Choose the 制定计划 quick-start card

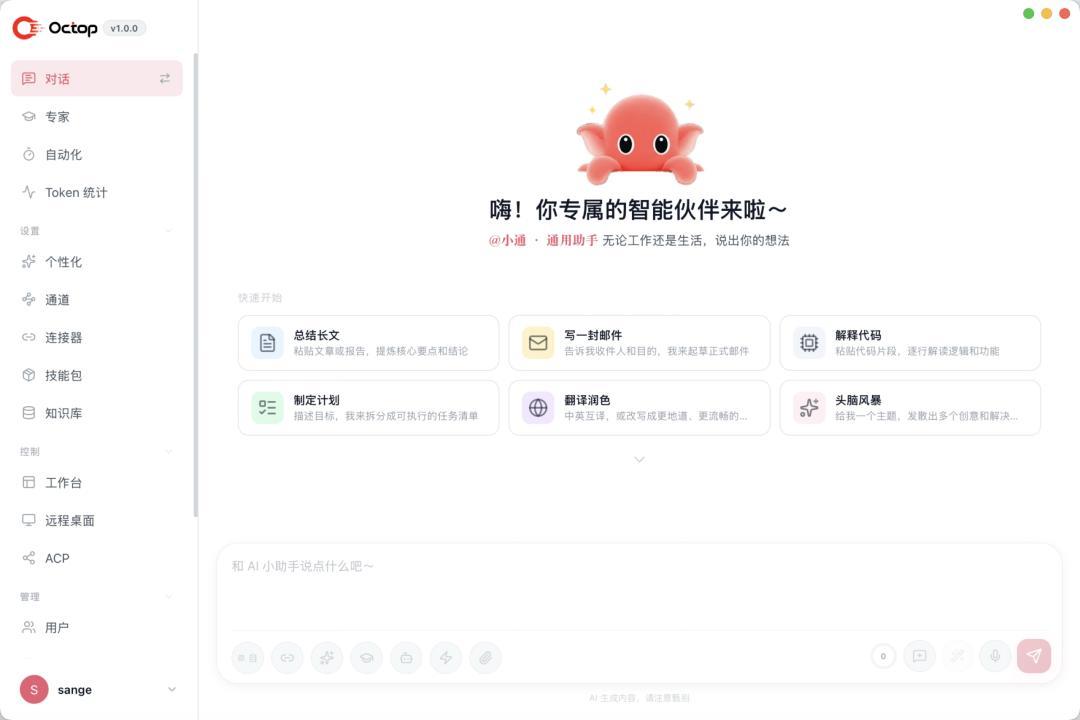(x=368, y=407)
